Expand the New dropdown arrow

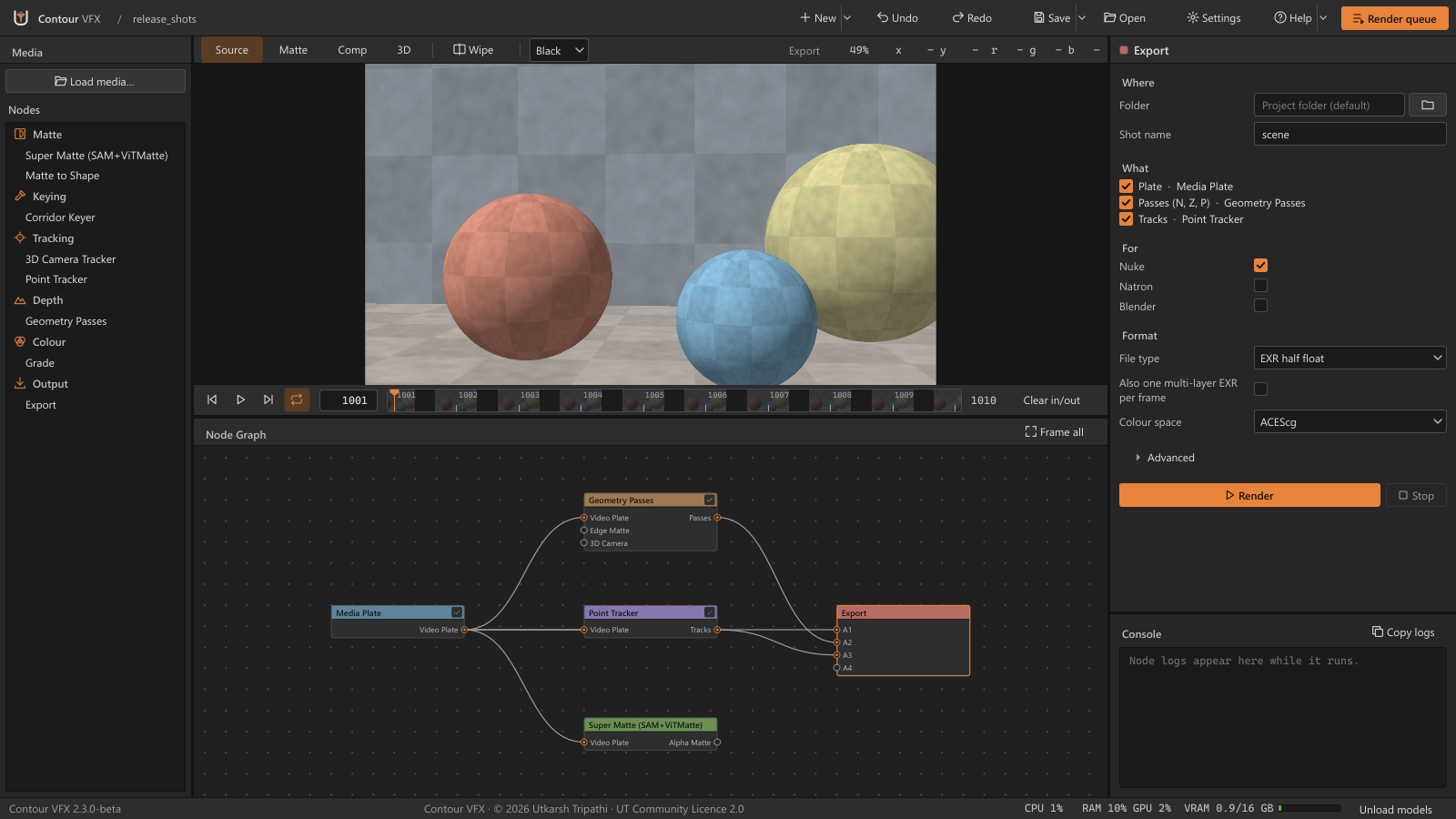tap(847, 18)
